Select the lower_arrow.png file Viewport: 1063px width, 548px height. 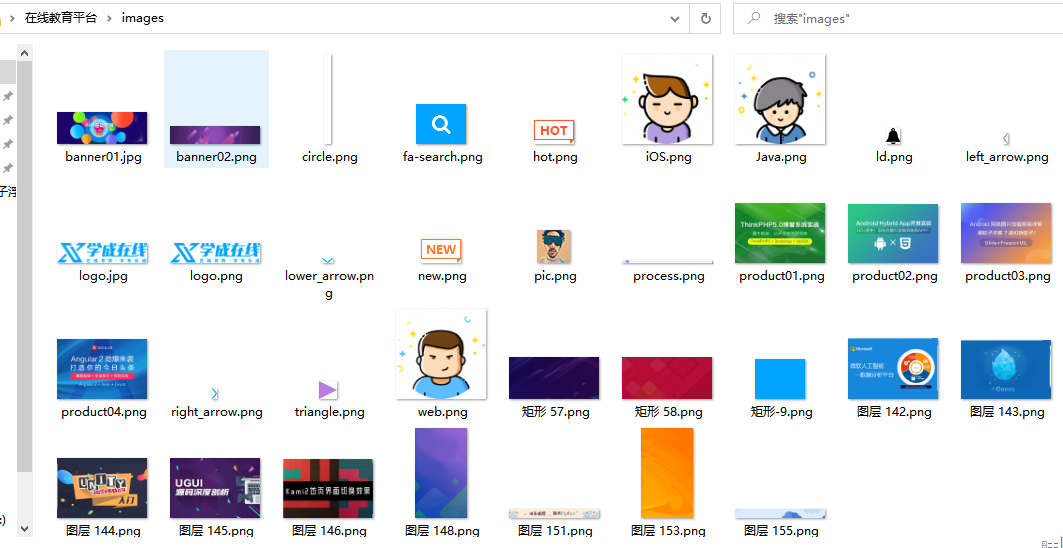coord(328,261)
